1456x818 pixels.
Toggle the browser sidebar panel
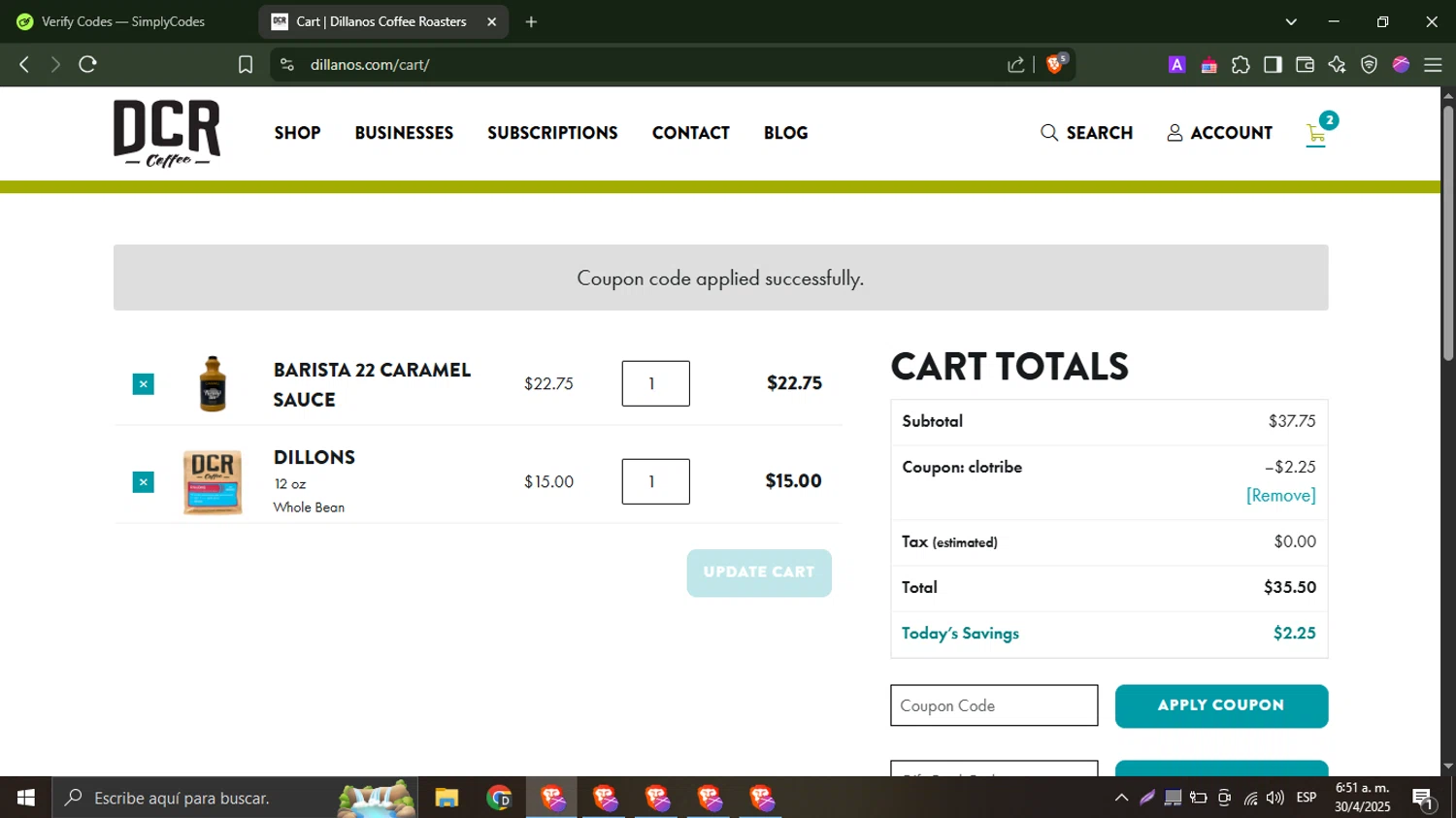pyautogui.click(x=1273, y=65)
